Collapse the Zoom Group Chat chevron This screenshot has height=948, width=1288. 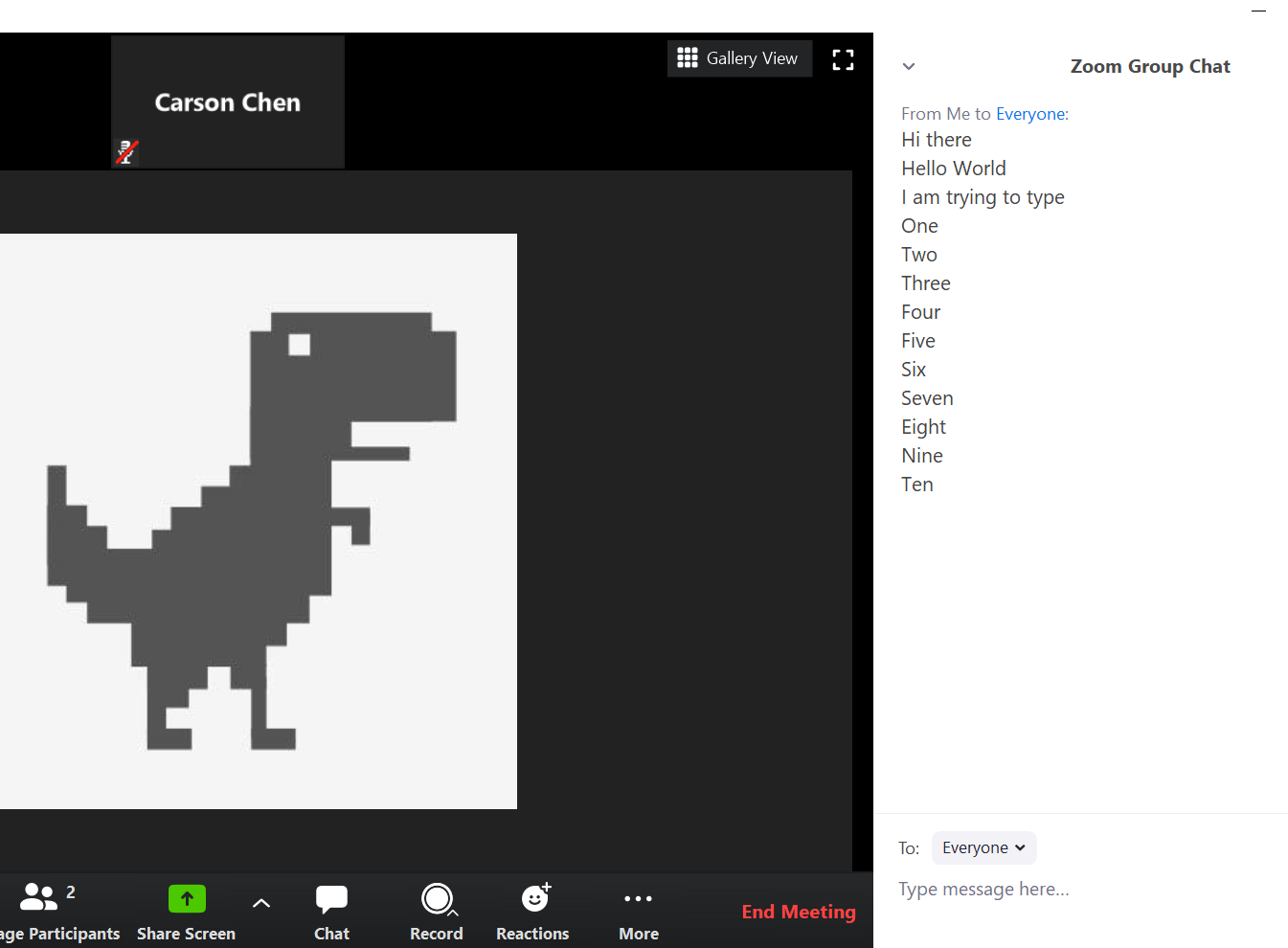(909, 66)
